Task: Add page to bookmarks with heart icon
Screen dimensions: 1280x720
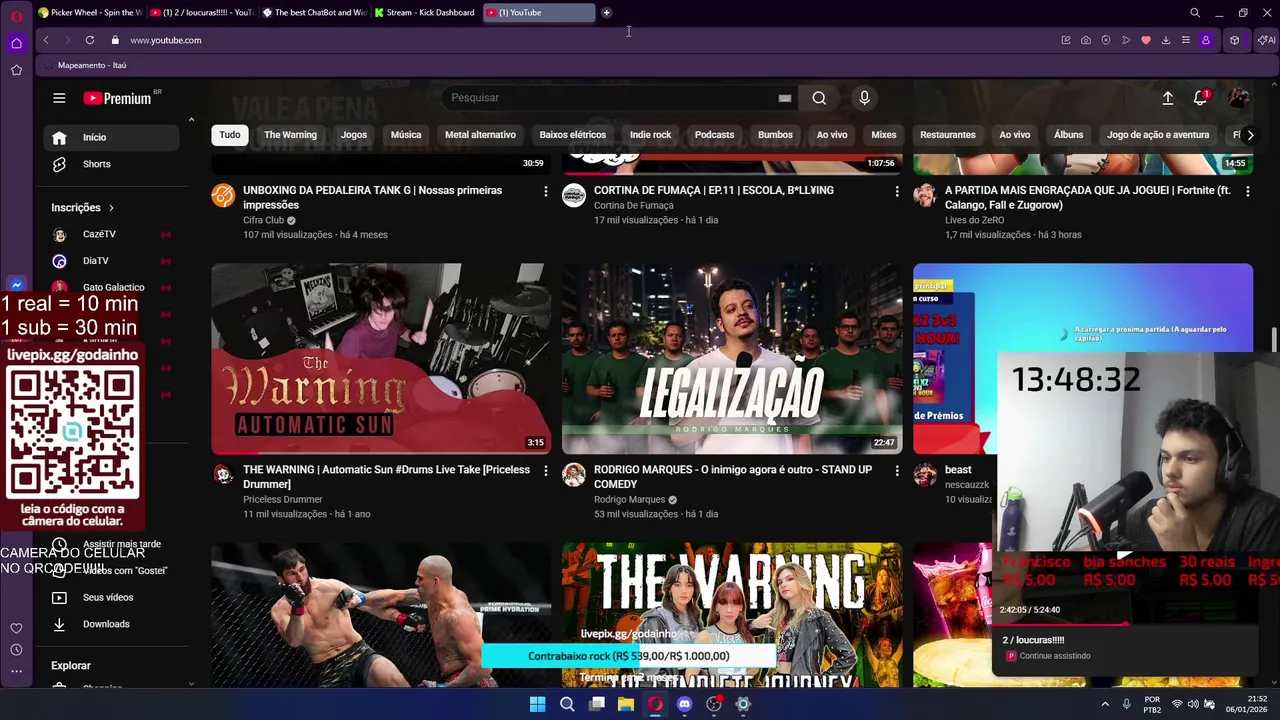Action: click(x=1146, y=40)
